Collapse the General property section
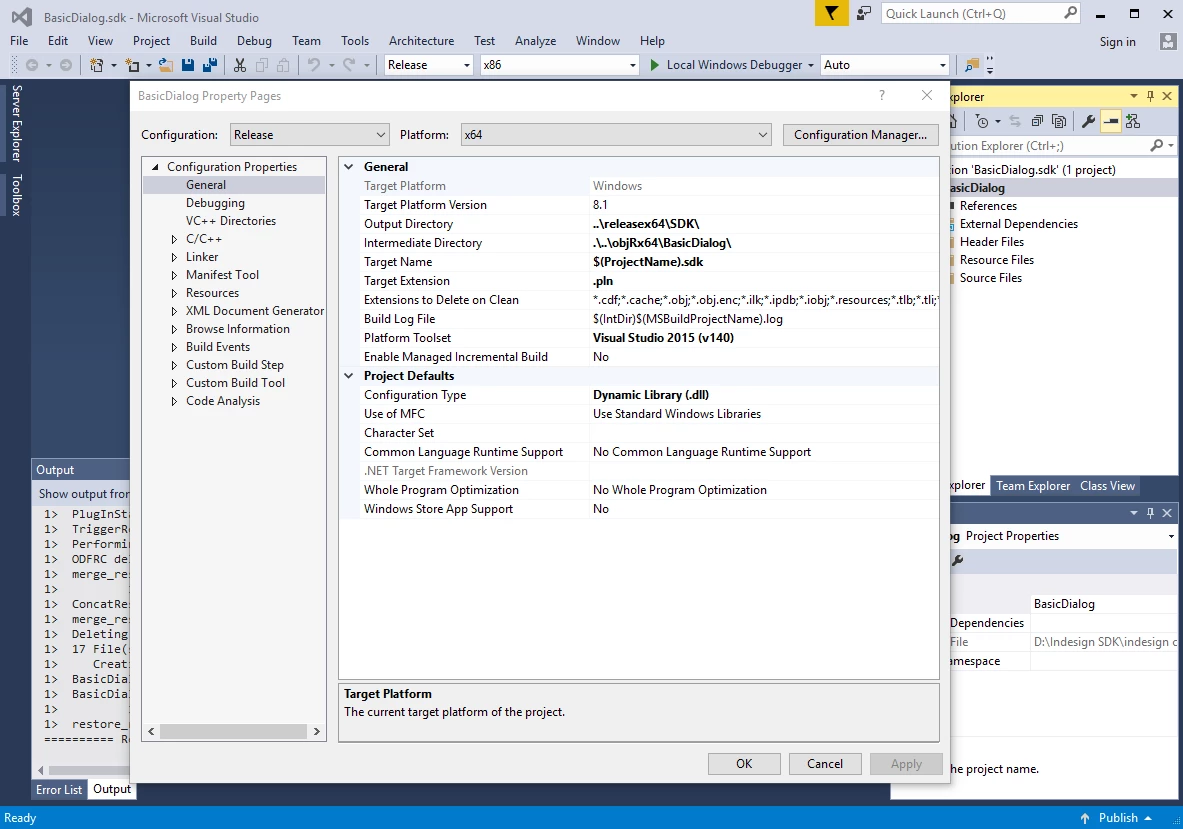 [349, 167]
